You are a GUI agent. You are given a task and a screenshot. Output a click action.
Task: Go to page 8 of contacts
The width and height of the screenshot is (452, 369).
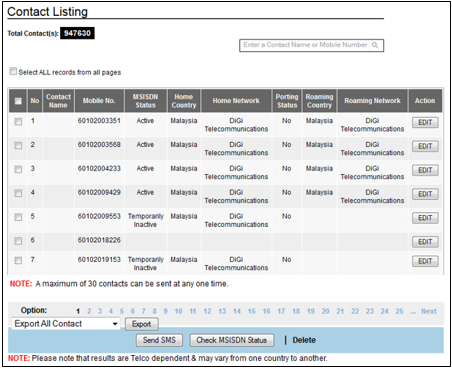pyautogui.click(x=155, y=311)
